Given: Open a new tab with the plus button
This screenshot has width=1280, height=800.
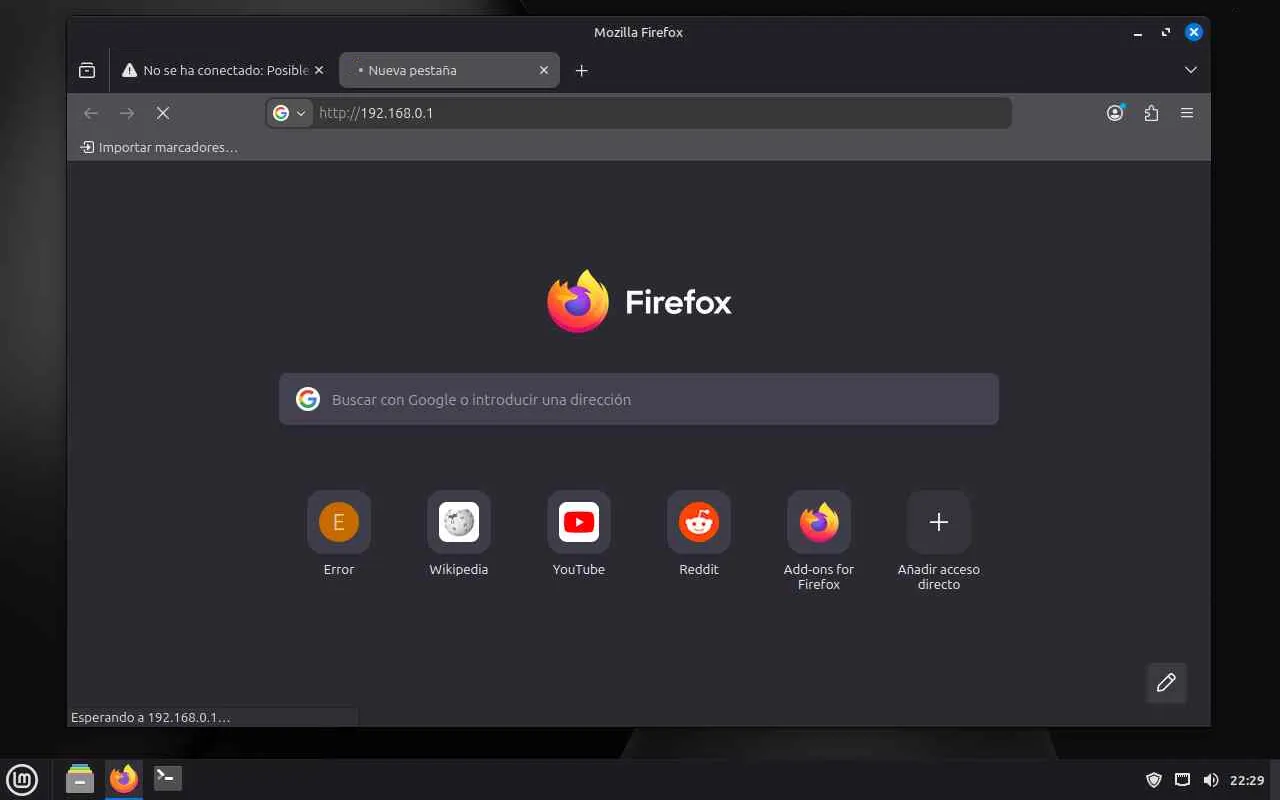Looking at the screenshot, I should [x=581, y=70].
